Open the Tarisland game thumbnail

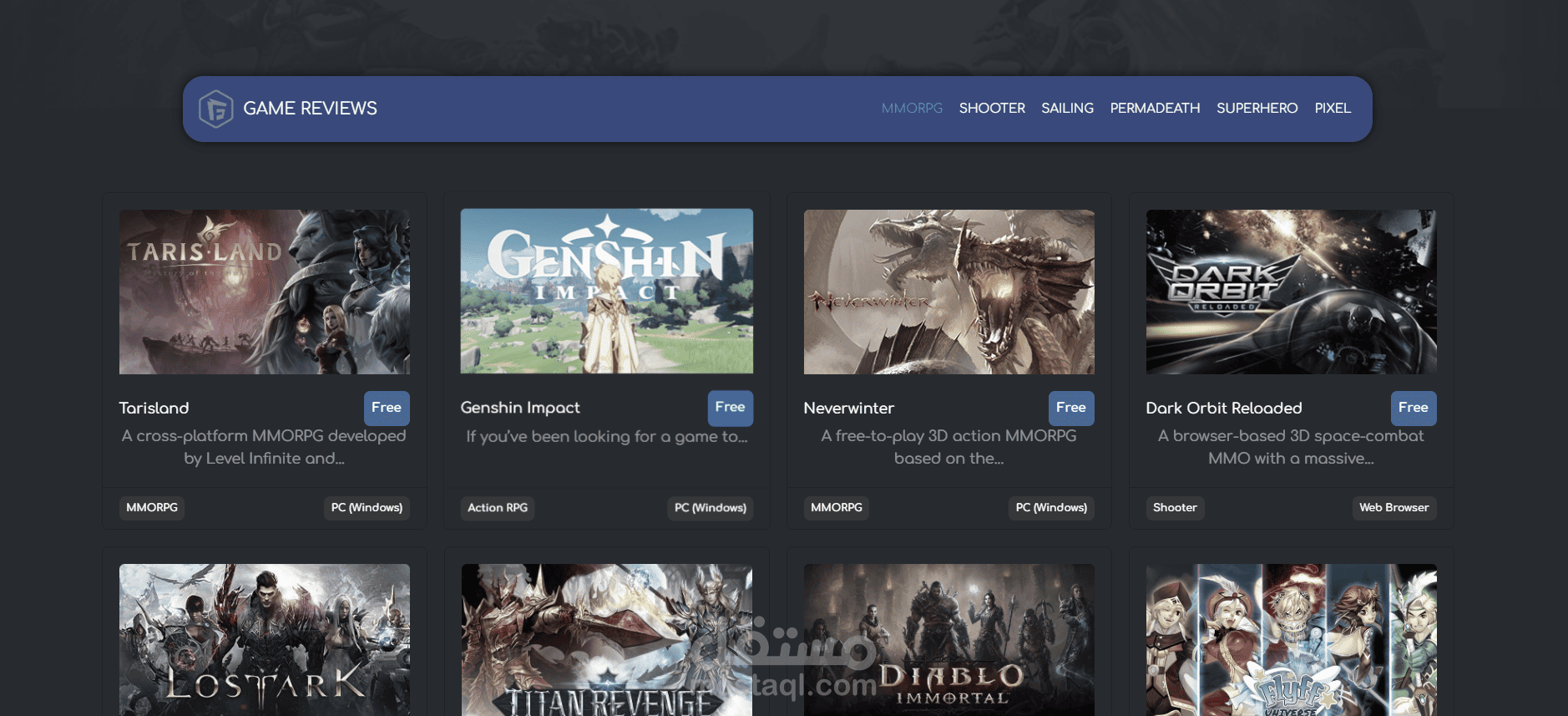pos(265,292)
